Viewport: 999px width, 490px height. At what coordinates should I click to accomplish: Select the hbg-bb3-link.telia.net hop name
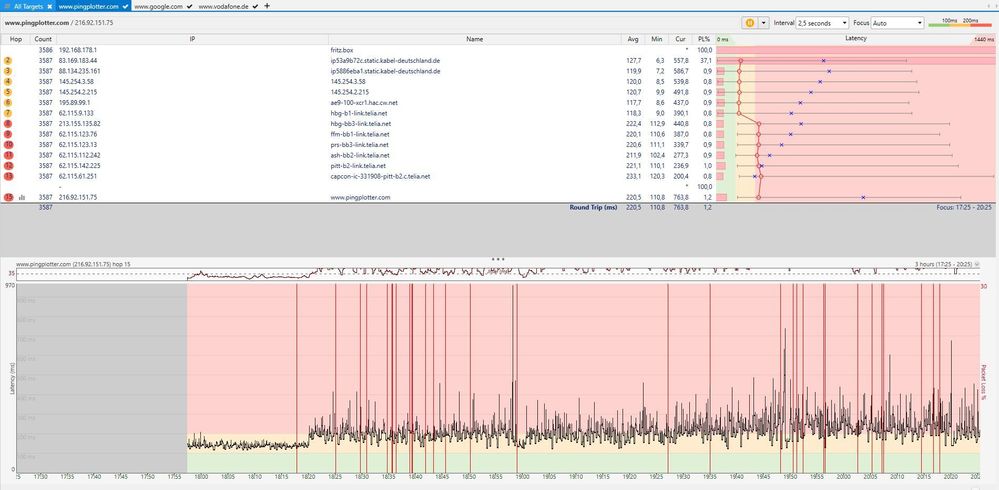click(361, 124)
